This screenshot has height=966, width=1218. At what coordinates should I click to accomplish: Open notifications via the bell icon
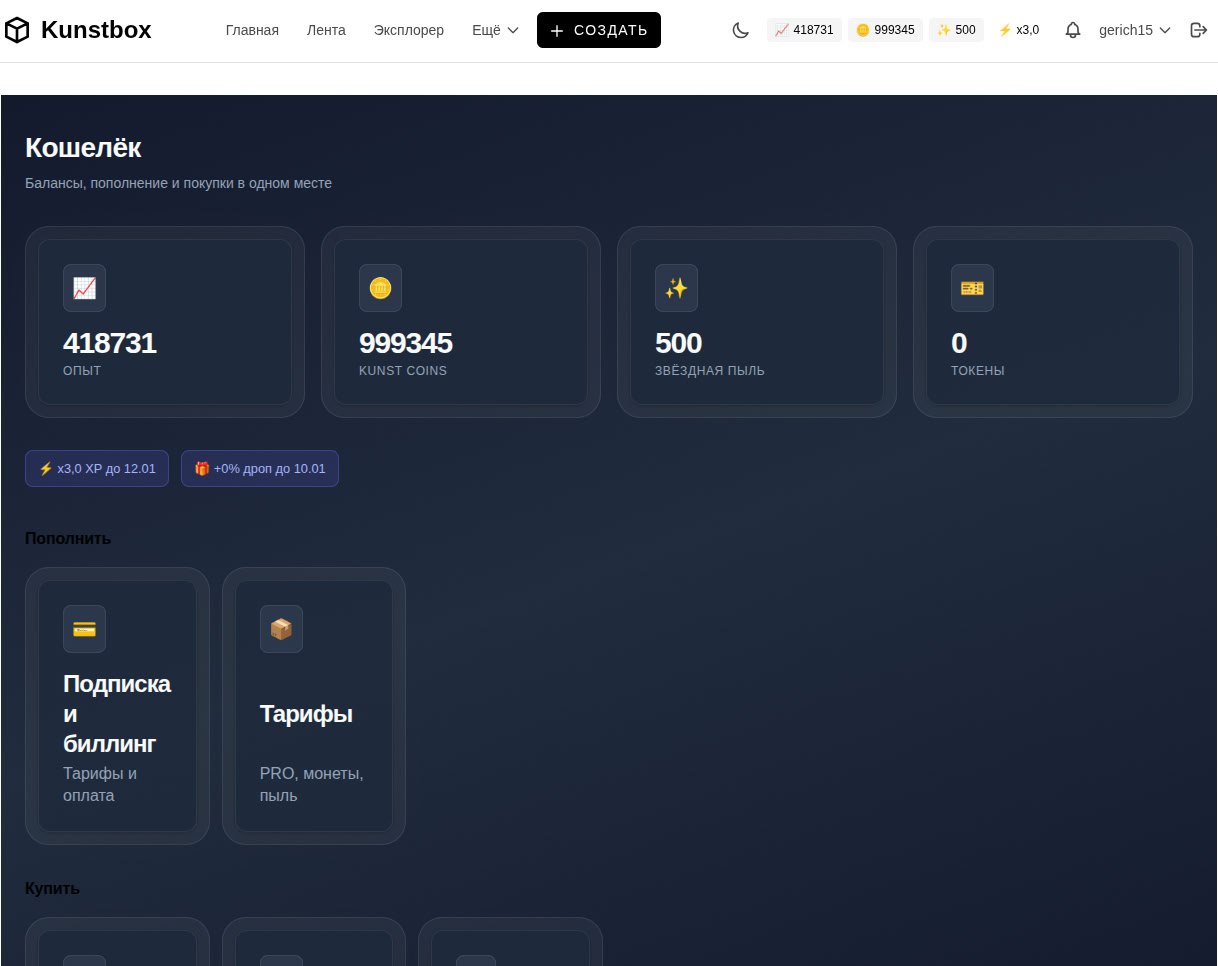[1073, 30]
